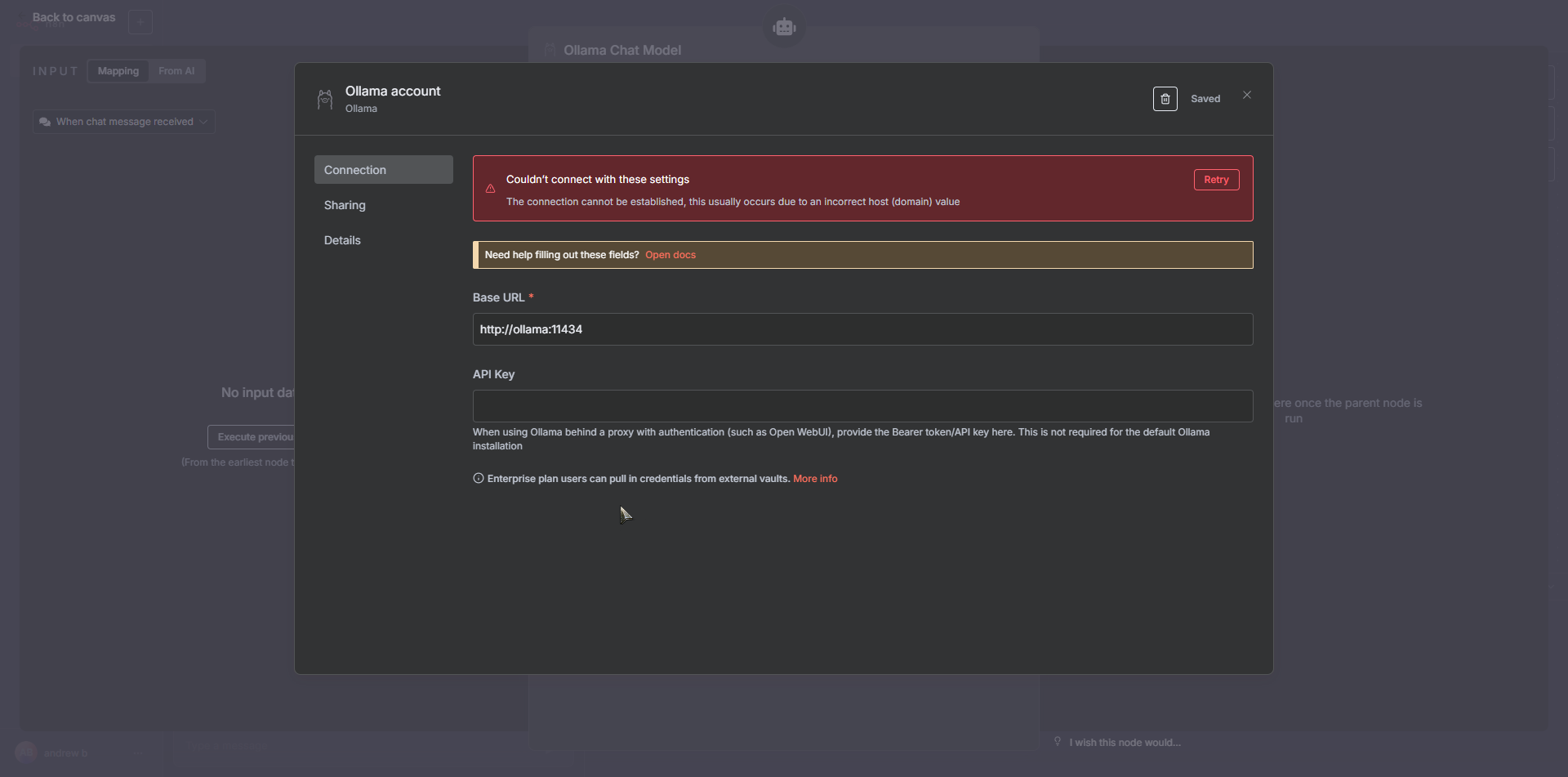The image size is (1568, 777).
Task: Open docs link for help
Action: click(x=670, y=255)
